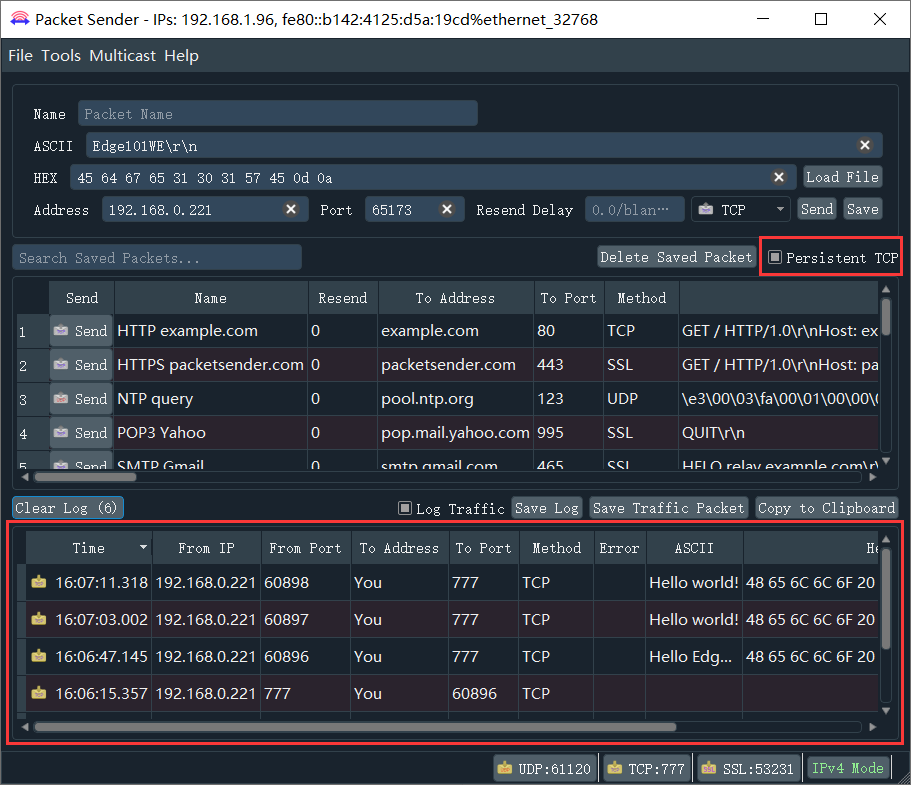Click the TCP:777 status bar indicator
911x785 pixels.
tap(647, 768)
